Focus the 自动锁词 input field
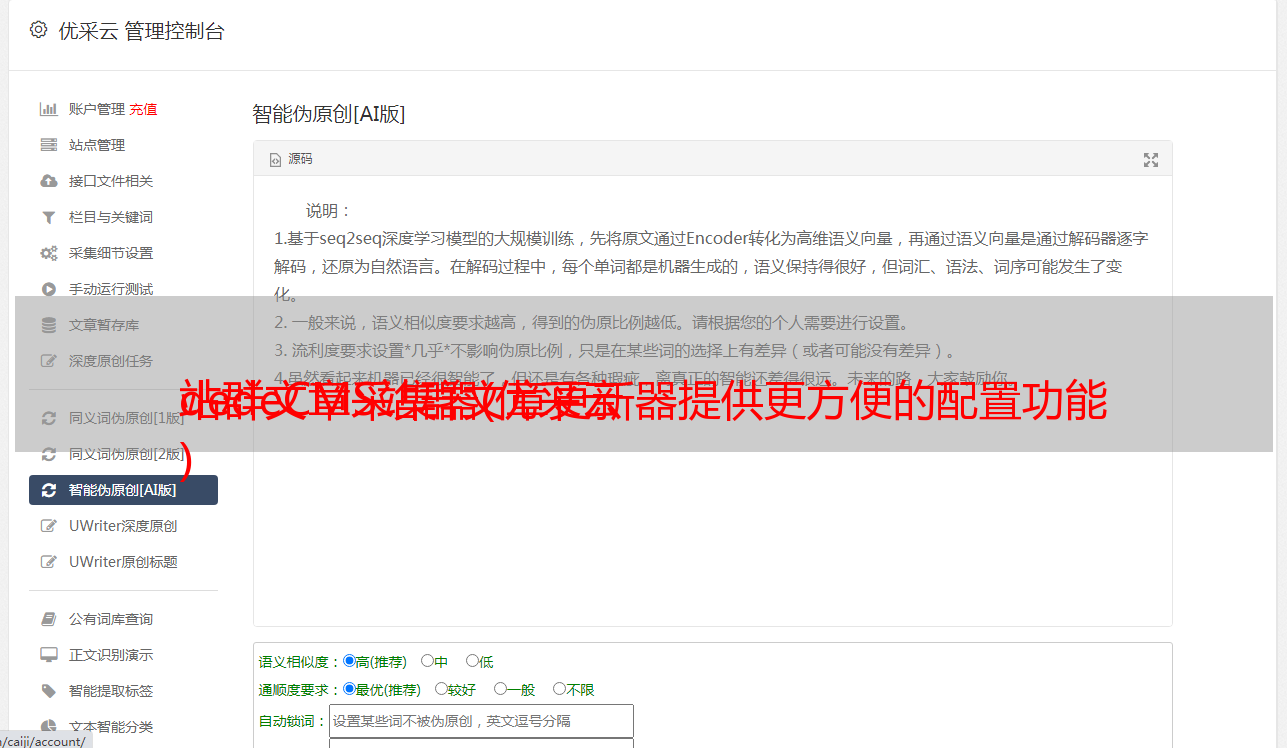This screenshot has width=1287, height=748. (x=481, y=721)
